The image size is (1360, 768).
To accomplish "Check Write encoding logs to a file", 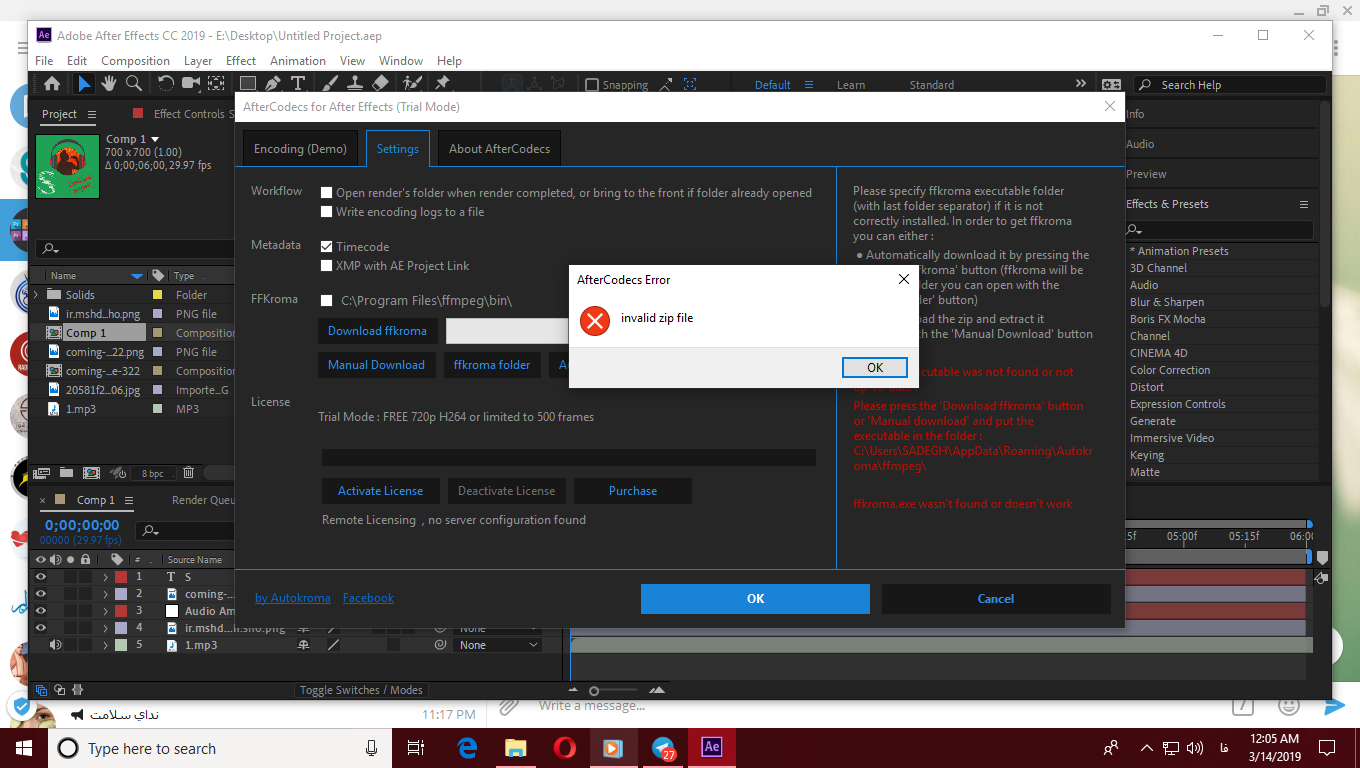I will 327,212.
